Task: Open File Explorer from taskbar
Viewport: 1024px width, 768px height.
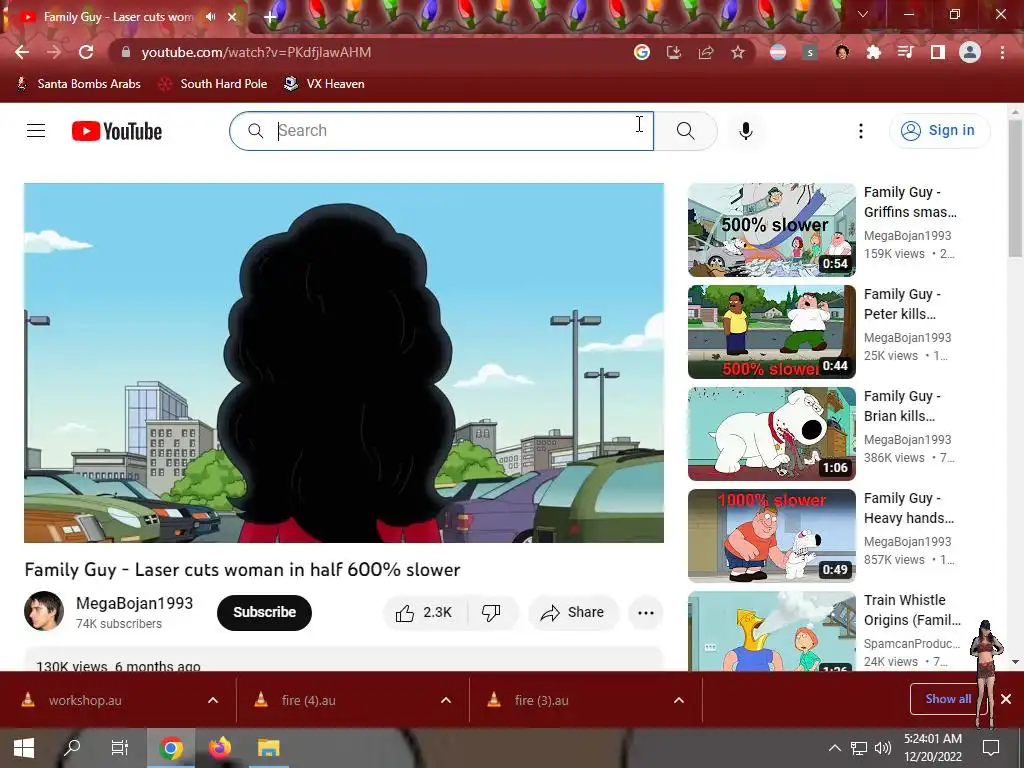Action: pos(268,748)
